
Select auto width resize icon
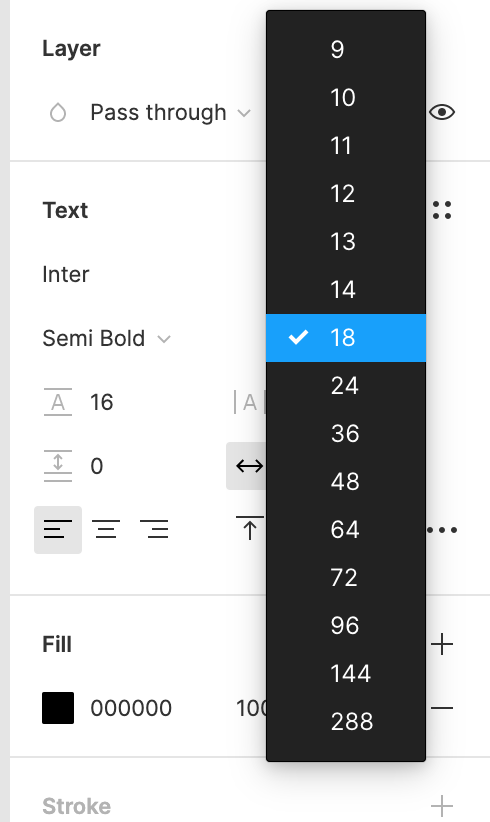pyautogui.click(x=246, y=466)
